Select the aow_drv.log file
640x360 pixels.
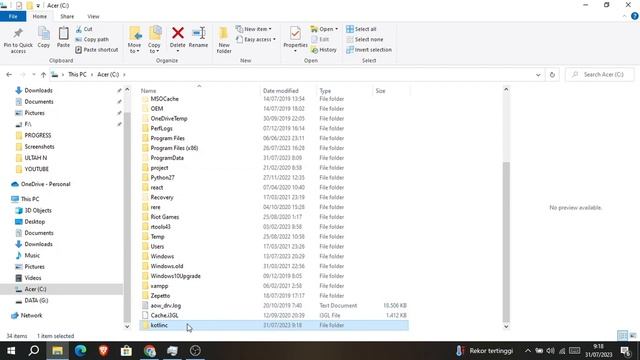[165, 306]
